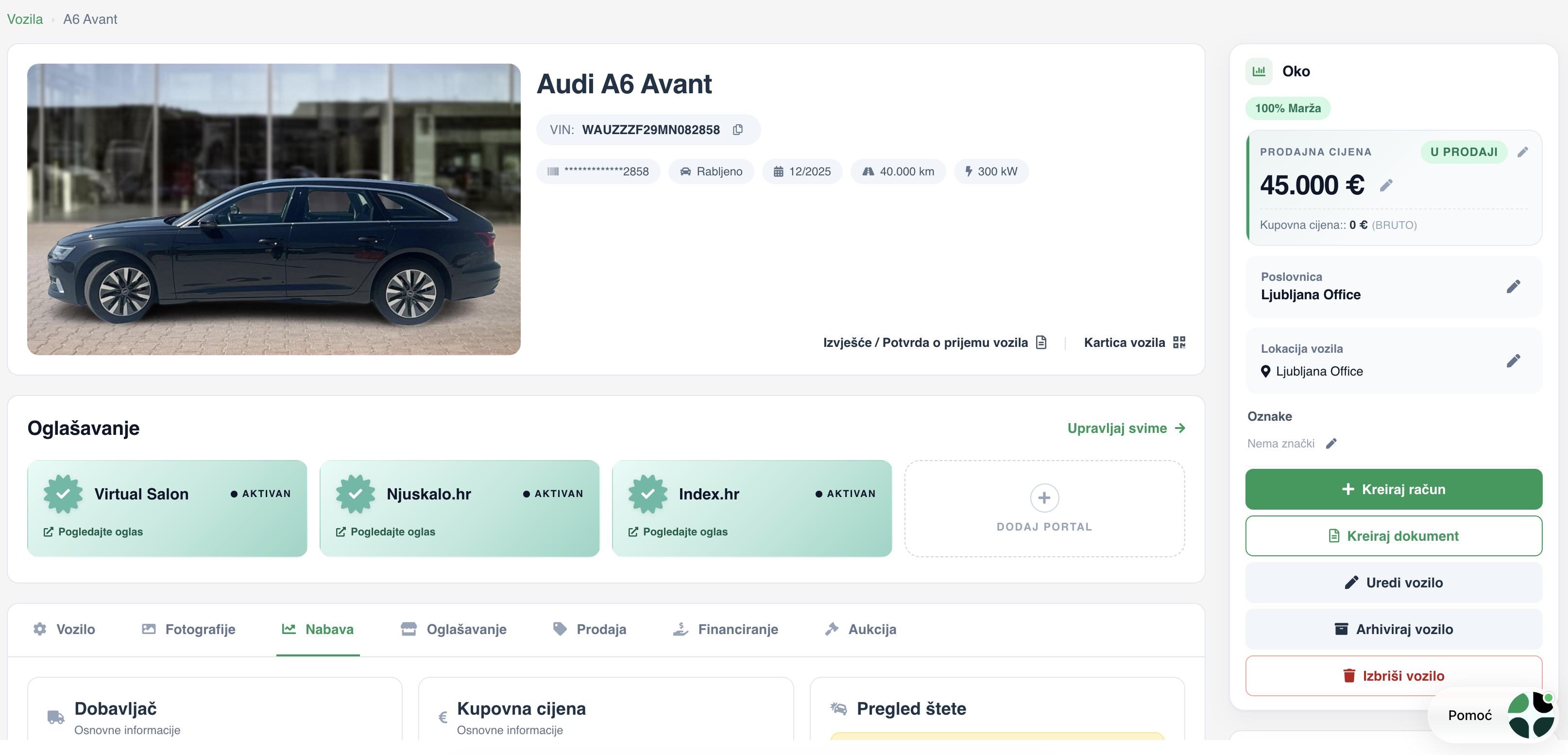Click the U PRODAJI status badge

click(1464, 152)
